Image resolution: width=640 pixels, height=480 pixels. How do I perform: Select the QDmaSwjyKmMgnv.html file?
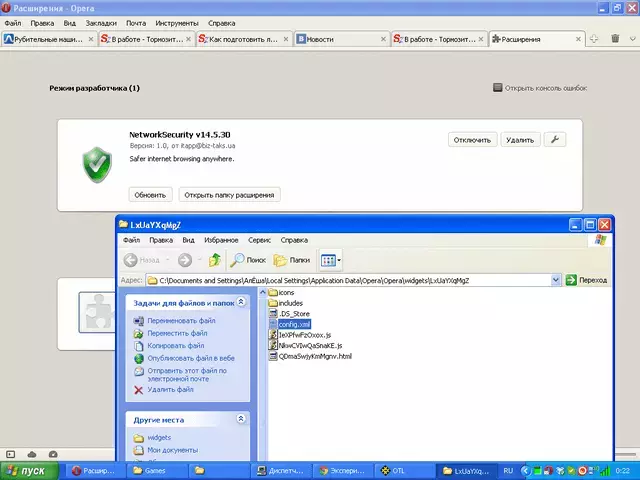[x=310, y=356]
